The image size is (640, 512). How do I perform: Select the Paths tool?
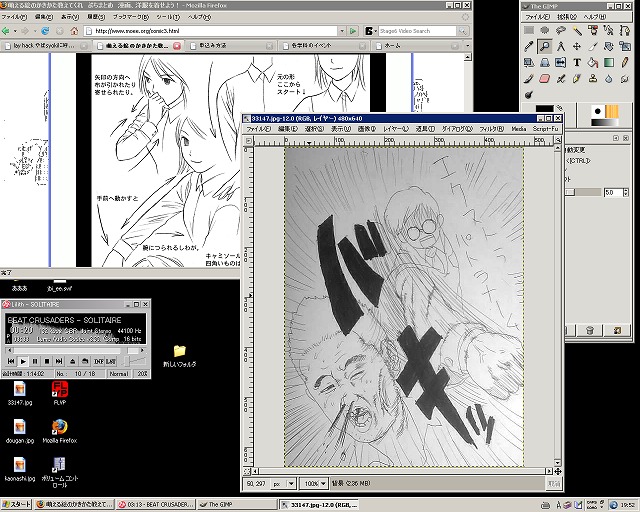pyautogui.click(x=624, y=30)
